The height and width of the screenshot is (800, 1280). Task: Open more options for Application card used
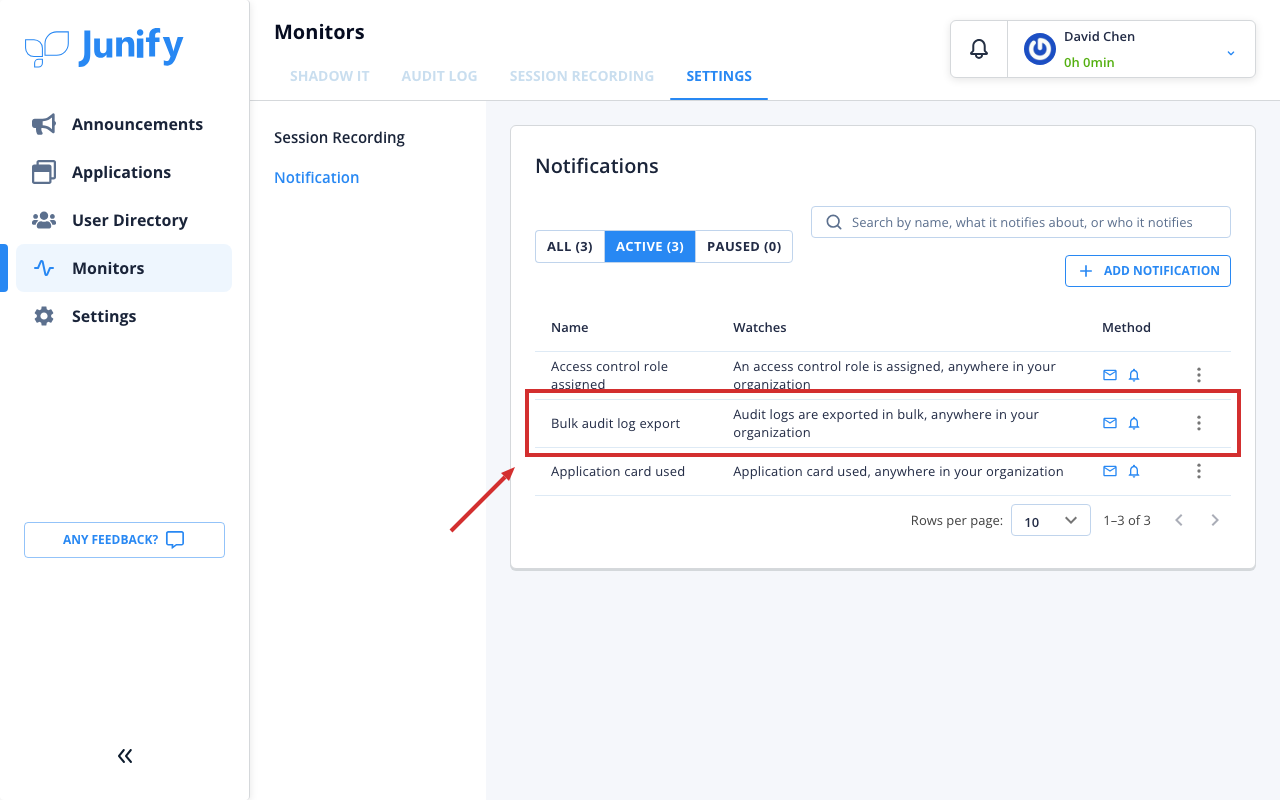point(1199,471)
